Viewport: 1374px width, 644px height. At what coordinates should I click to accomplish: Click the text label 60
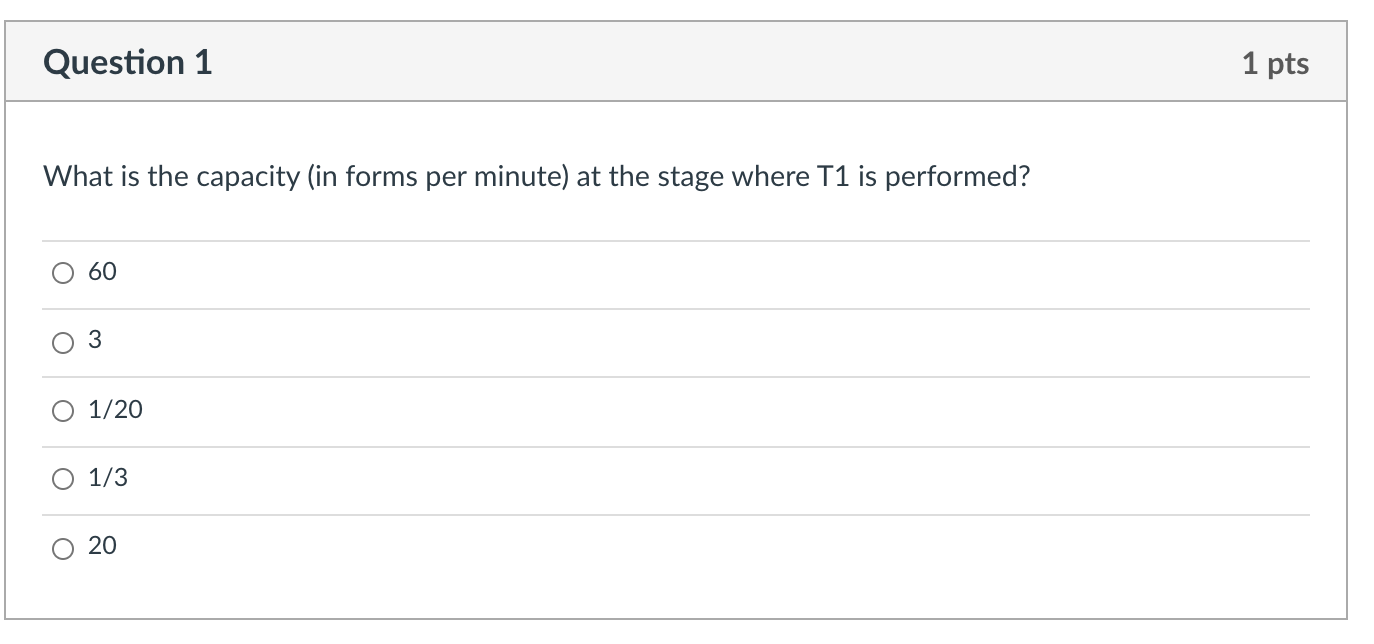tap(103, 271)
